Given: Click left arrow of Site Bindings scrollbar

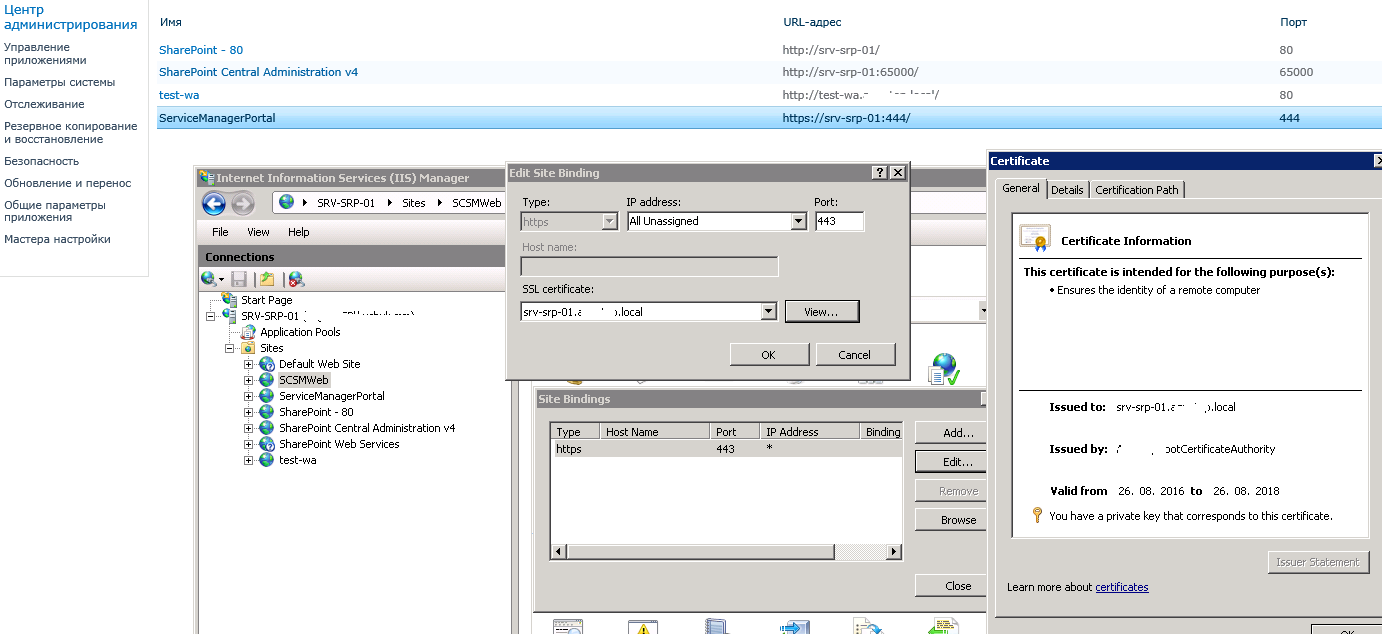Looking at the screenshot, I should pos(559,552).
